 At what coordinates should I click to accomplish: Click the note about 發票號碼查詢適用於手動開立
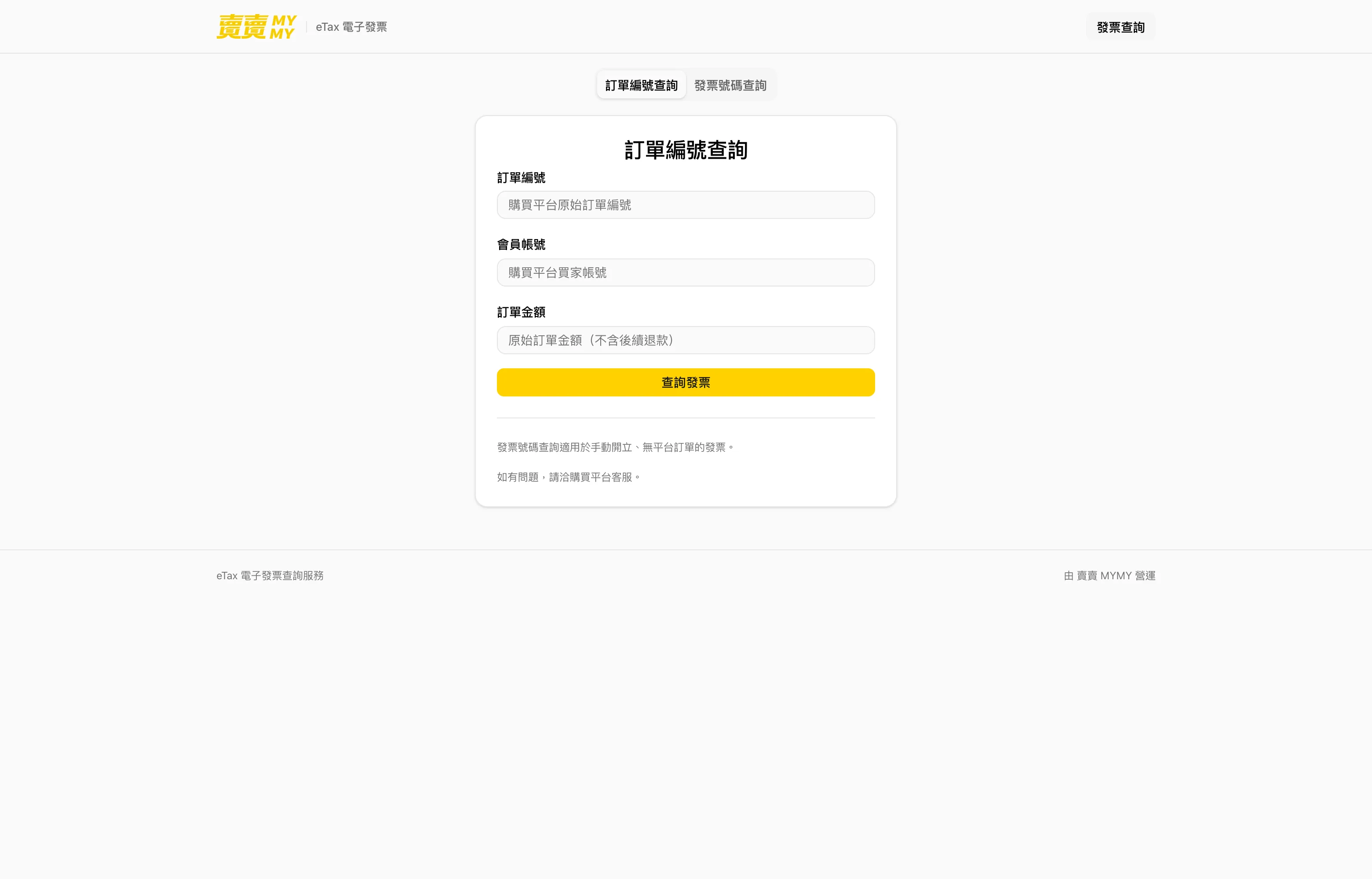[x=616, y=447]
